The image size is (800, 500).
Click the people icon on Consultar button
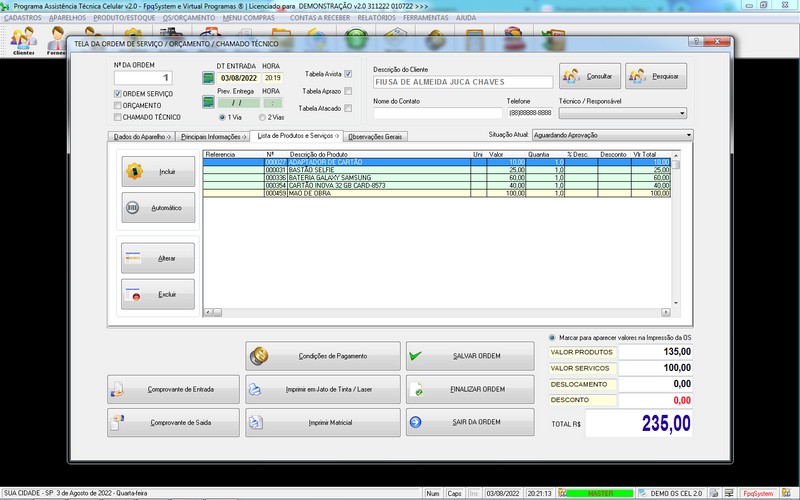tap(571, 76)
